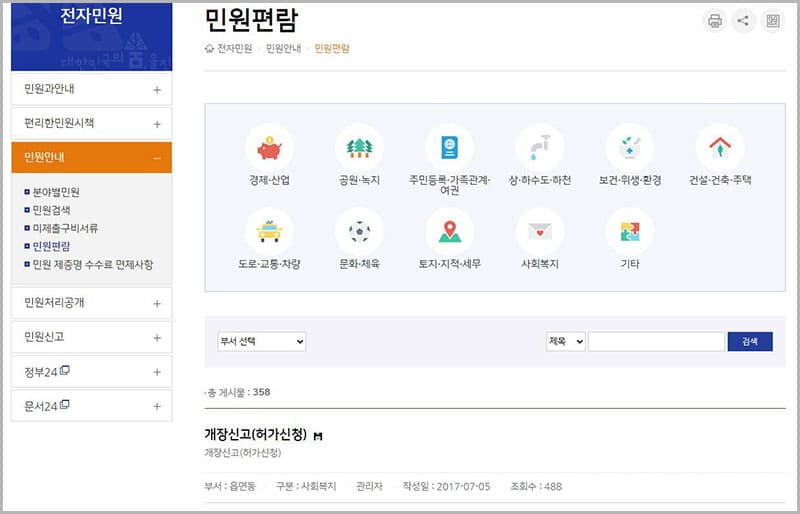Go to 분야별민원 submenu item
Image resolution: width=800 pixels, height=514 pixels.
point(56,192)
